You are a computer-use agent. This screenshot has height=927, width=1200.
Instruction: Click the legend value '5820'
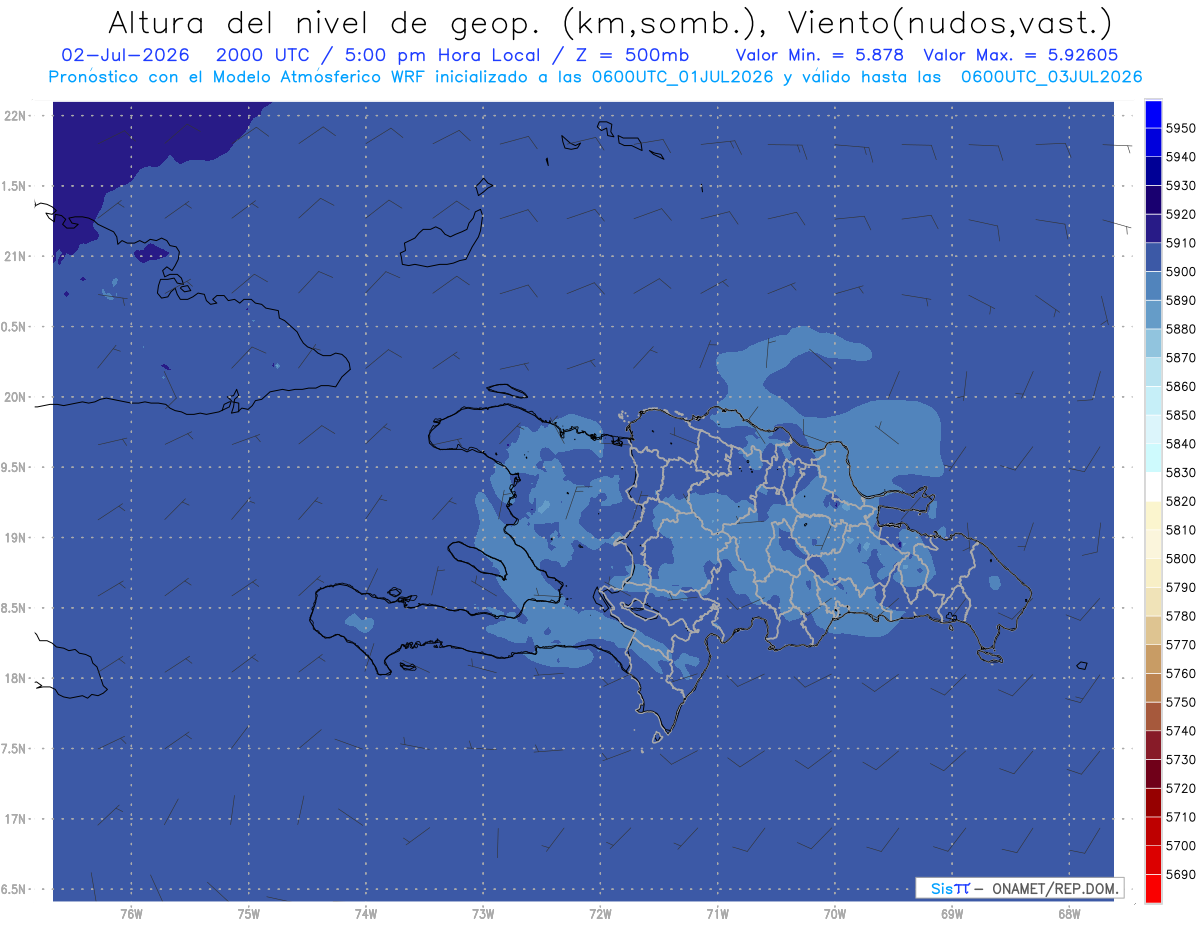pyautogui.click(x=1180, y=501)
